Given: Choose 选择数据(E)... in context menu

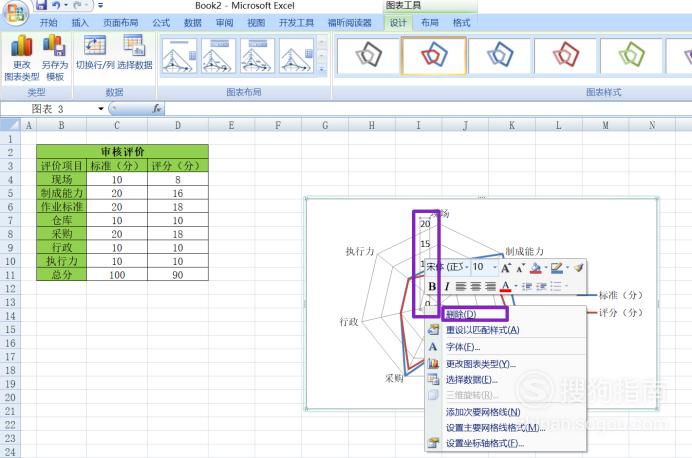Looking at the screenshot, I should tap(507, 379).
